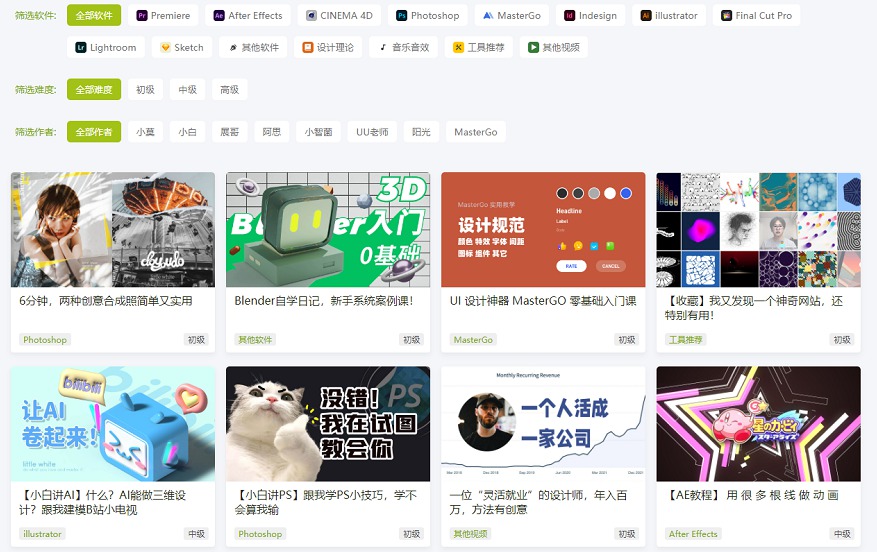Select the 全部作者 author filter
The height and width of the screenshot is (552, 877).
coord(94,132)
